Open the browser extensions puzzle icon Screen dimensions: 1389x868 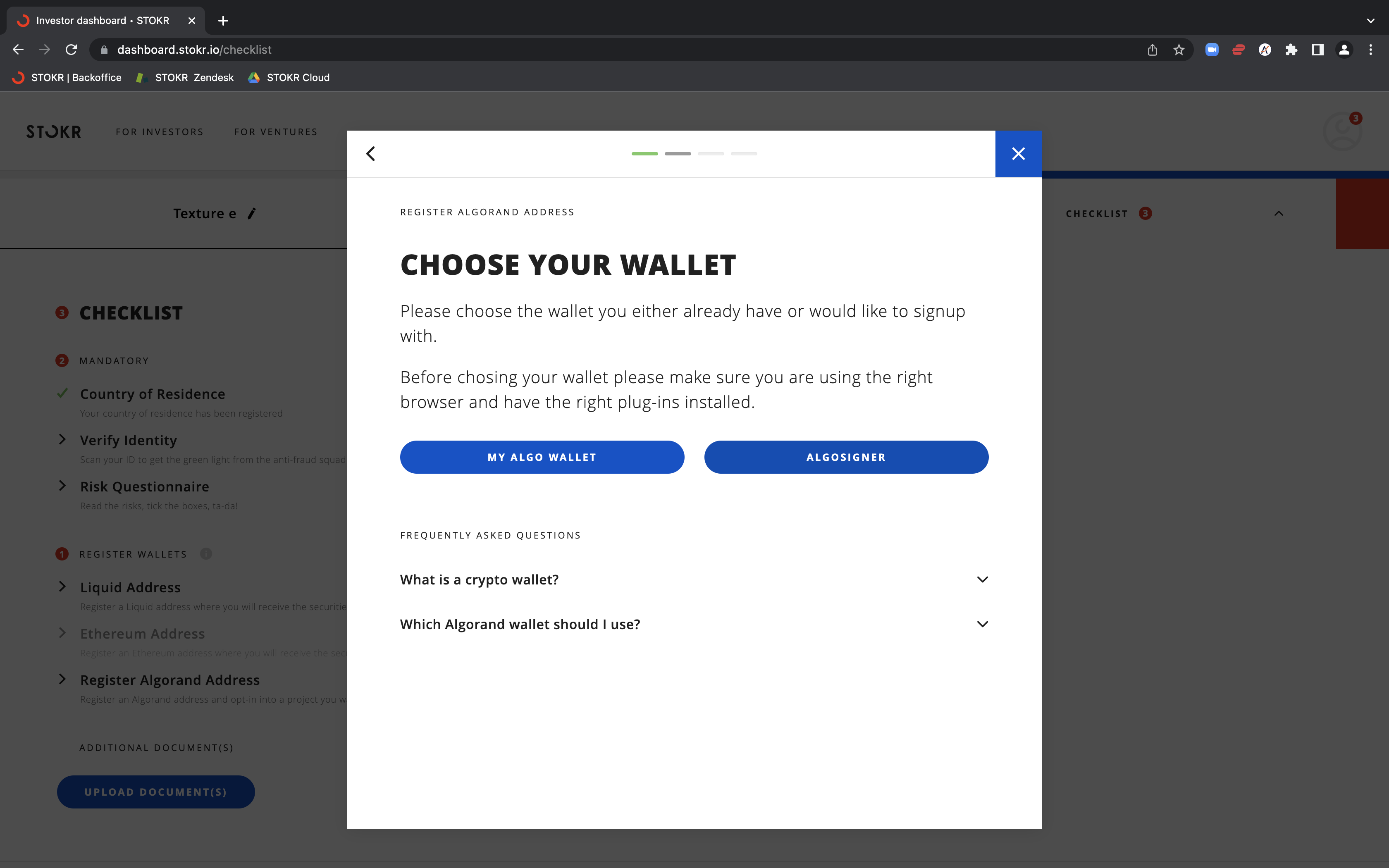pyautogui.click(x=1291, y=50)
